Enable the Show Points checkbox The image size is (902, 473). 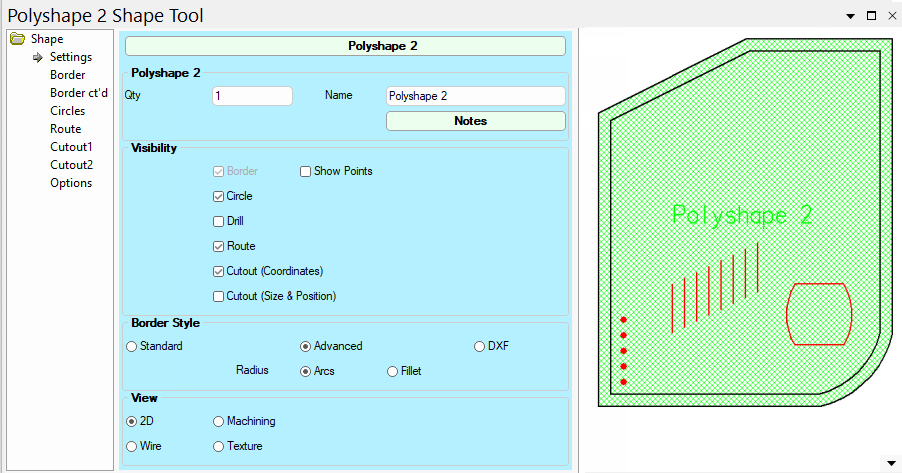coord(306,171)
